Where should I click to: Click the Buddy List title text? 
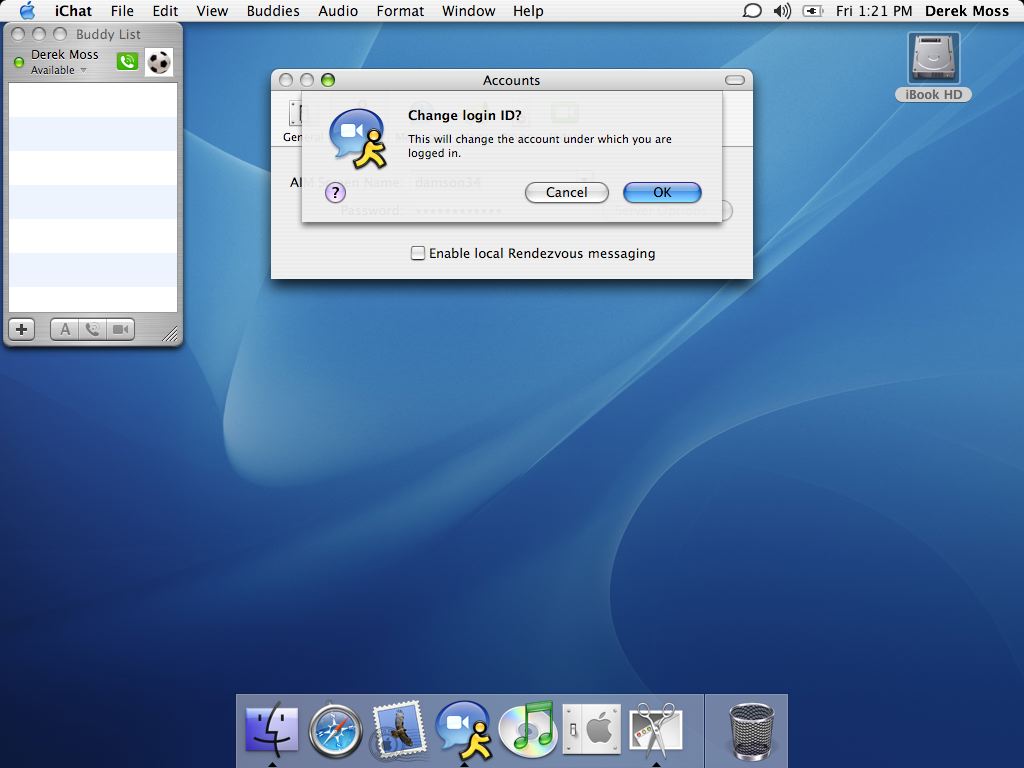108,34
